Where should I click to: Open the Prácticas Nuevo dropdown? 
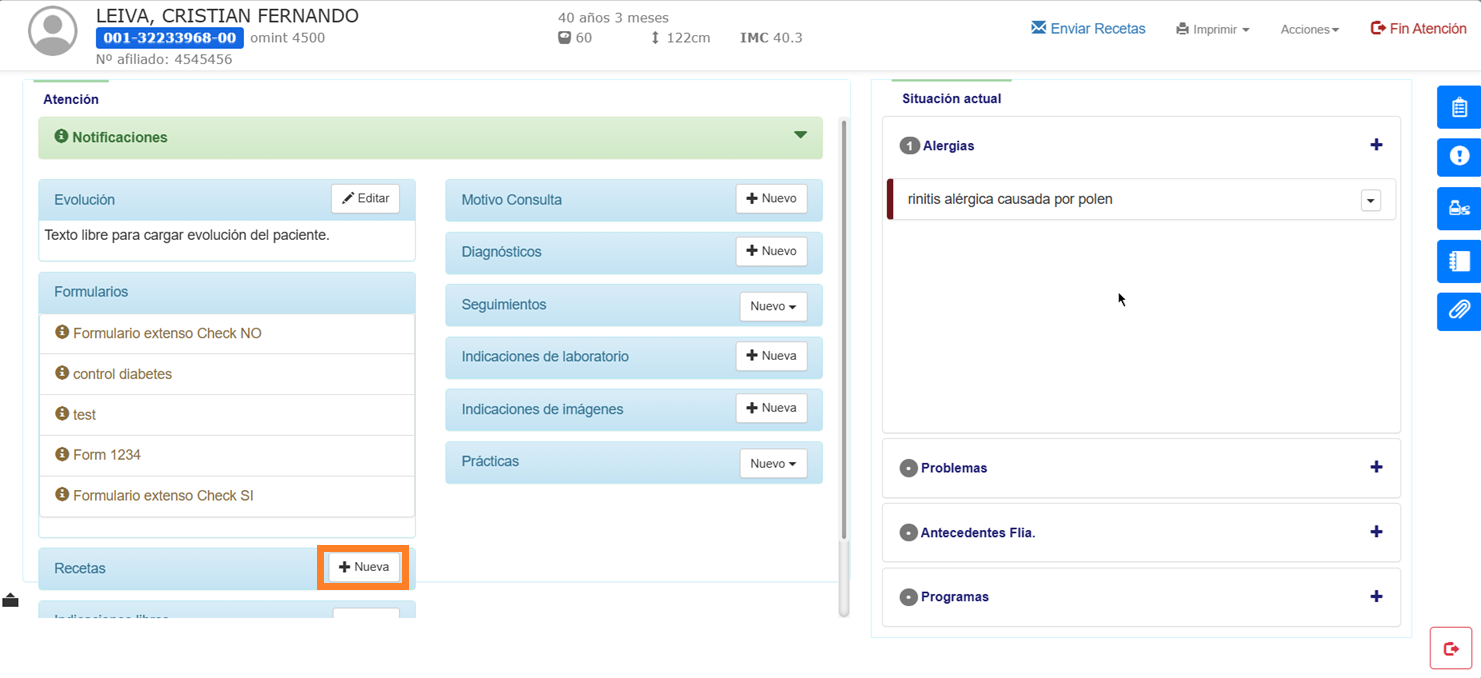pyautogui.click(x=773, y=464)
